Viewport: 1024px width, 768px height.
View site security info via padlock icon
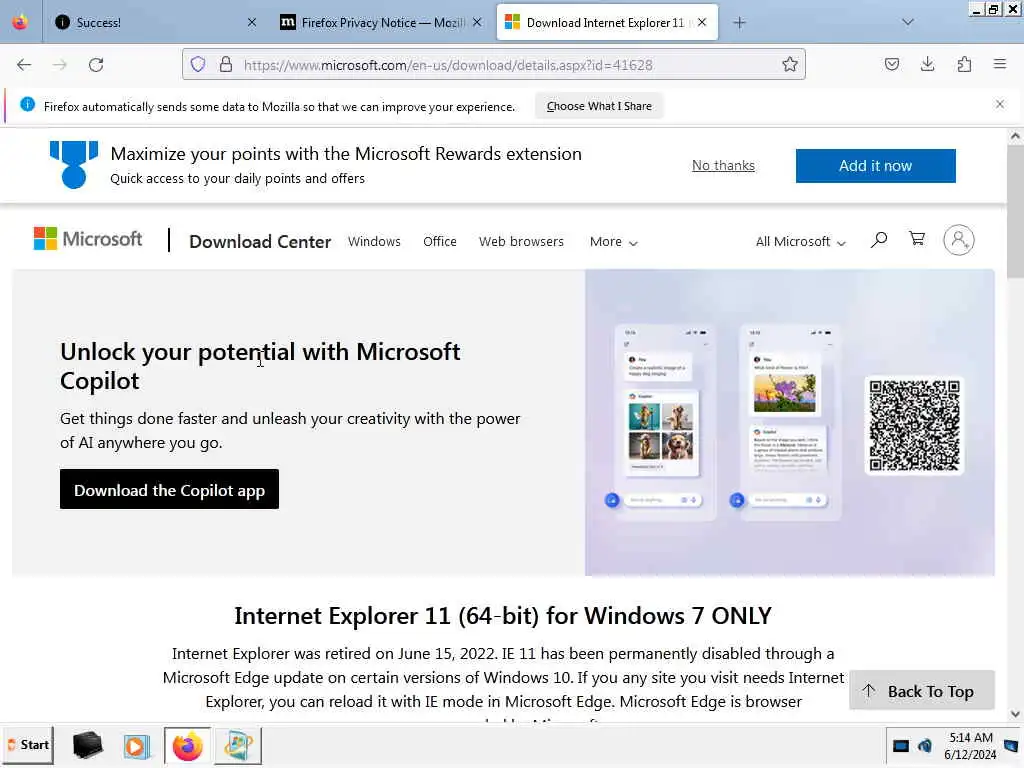click(x=226, y=65)
